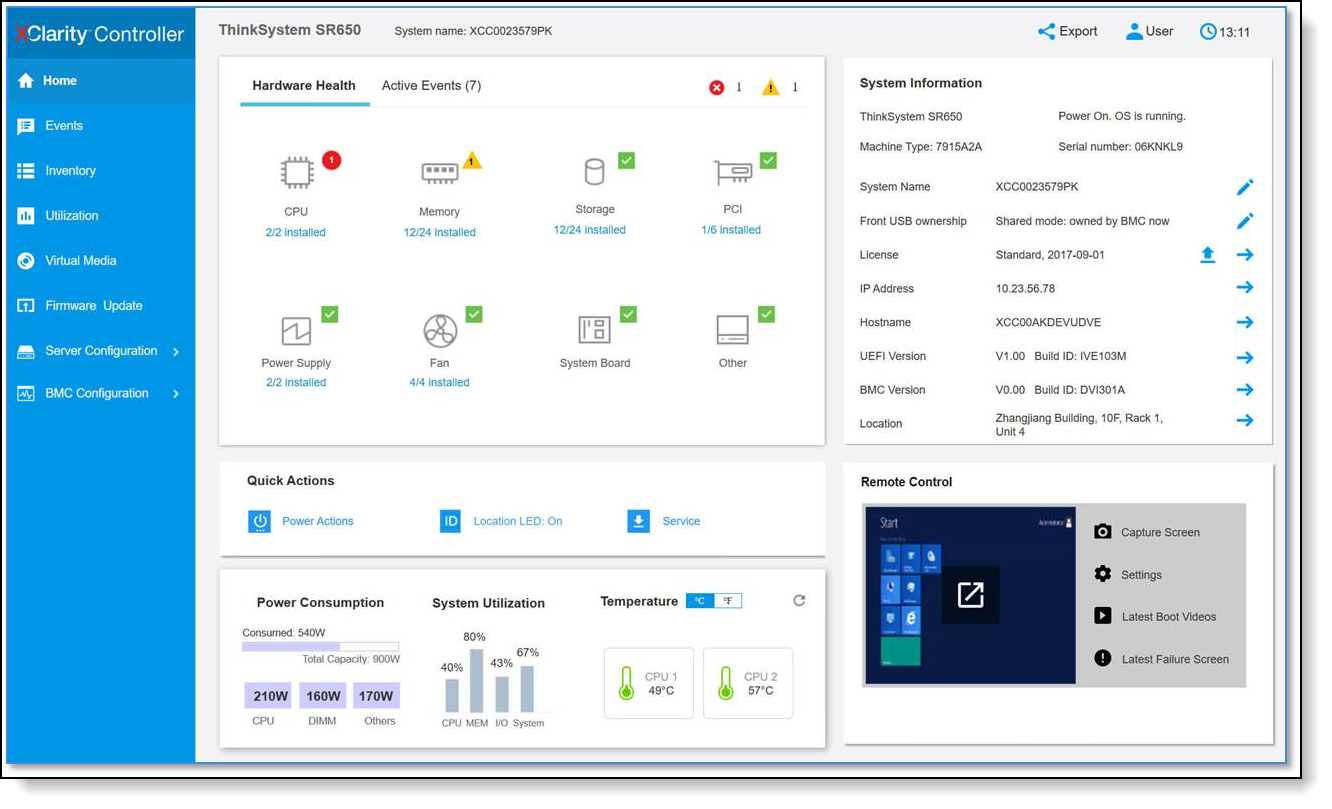Refresh the temperature readings
The image size is (1332, 809).
pyautogui.click(x=798, y=600)
